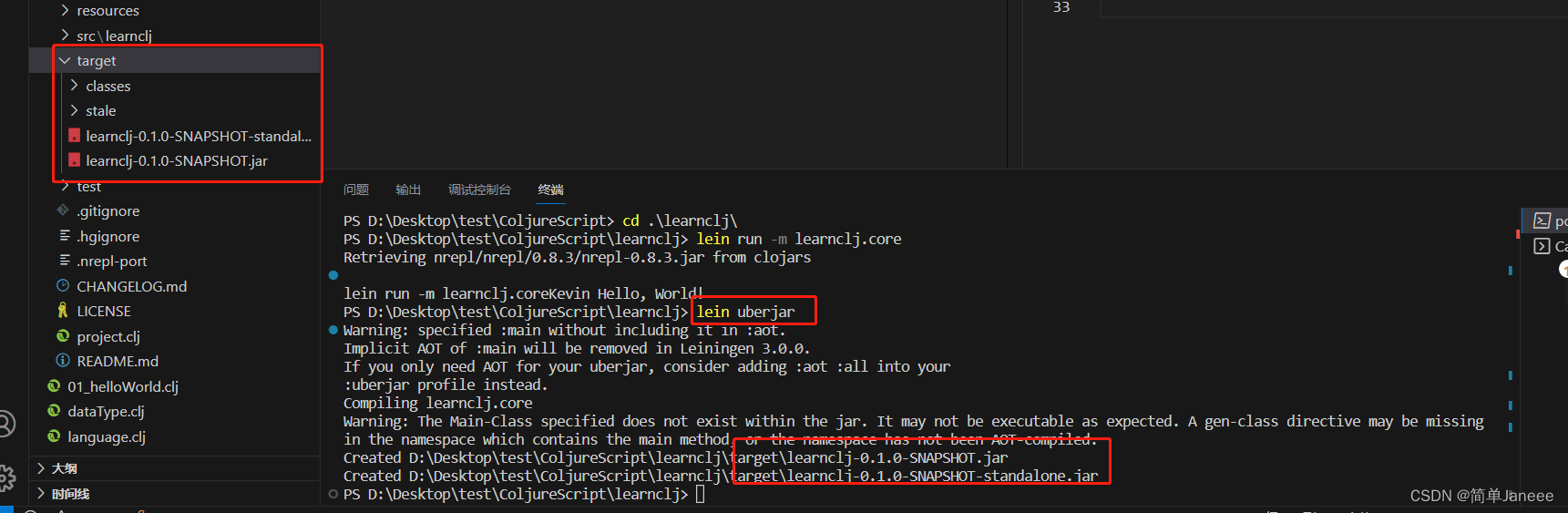Switch to the 问题 problems tab
The width and height of the screenshot is (1568, 513).
coord(356,190)
